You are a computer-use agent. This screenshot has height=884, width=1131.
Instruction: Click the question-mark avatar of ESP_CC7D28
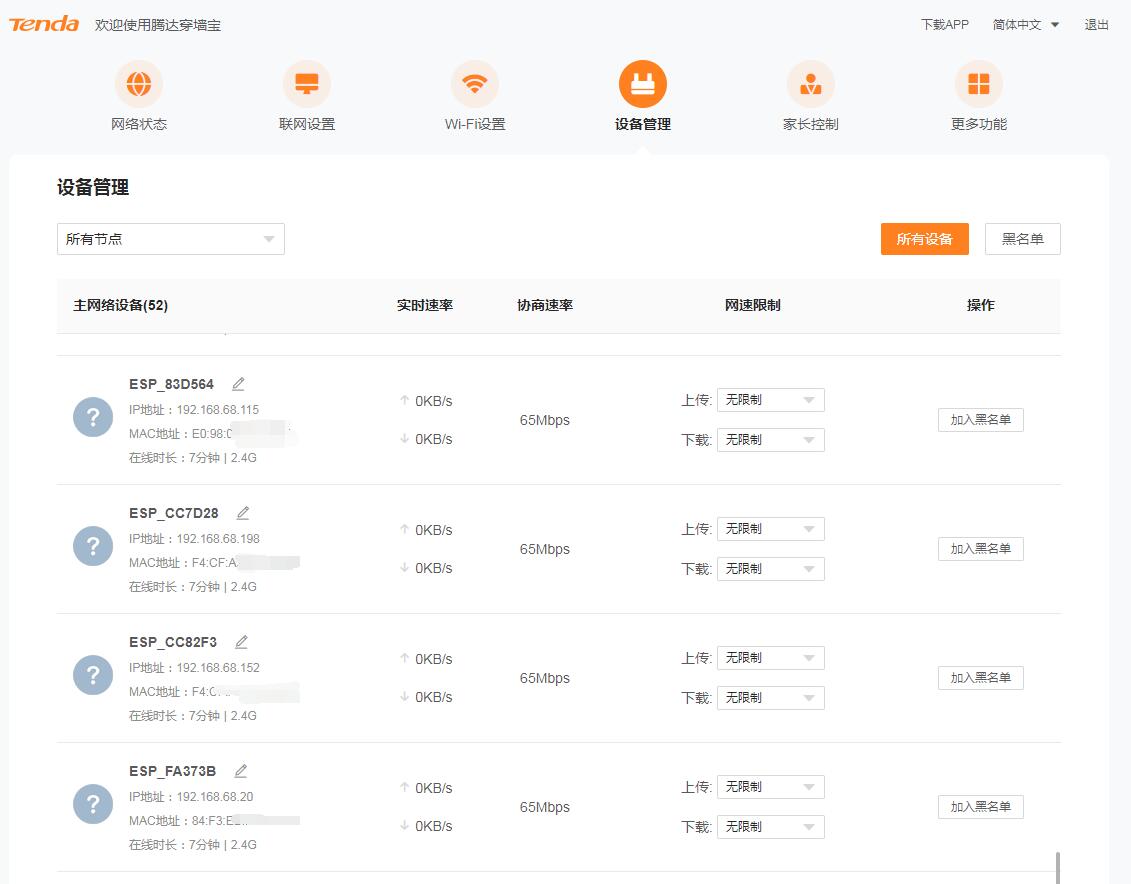tap(93, 546)
